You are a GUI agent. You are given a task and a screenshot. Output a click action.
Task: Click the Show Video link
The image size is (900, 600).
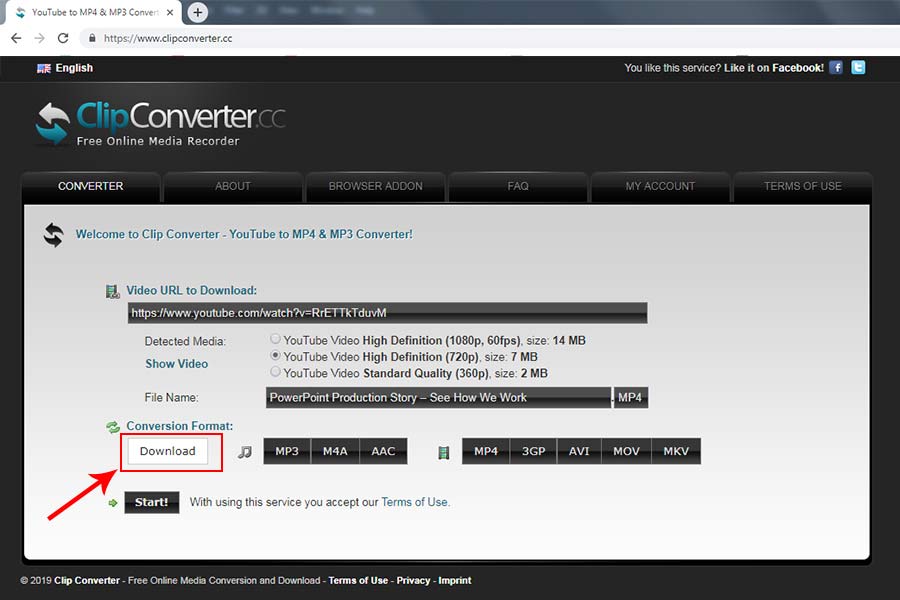click(177, 364)
